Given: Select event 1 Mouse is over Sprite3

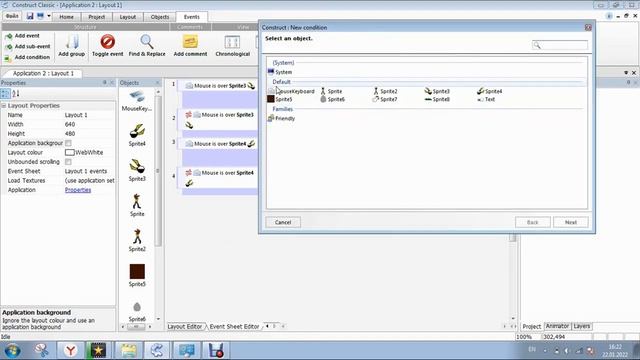Looking at the screenshot, I should click(x=220, y=86).
